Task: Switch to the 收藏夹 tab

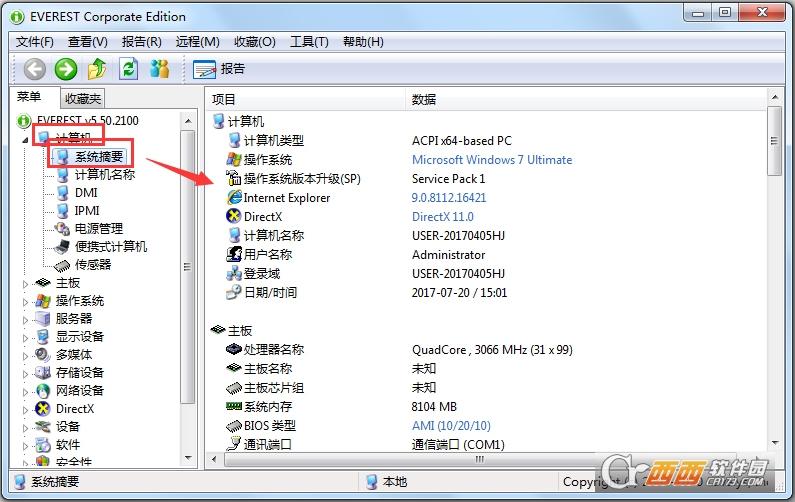Action: pos(83,98)
